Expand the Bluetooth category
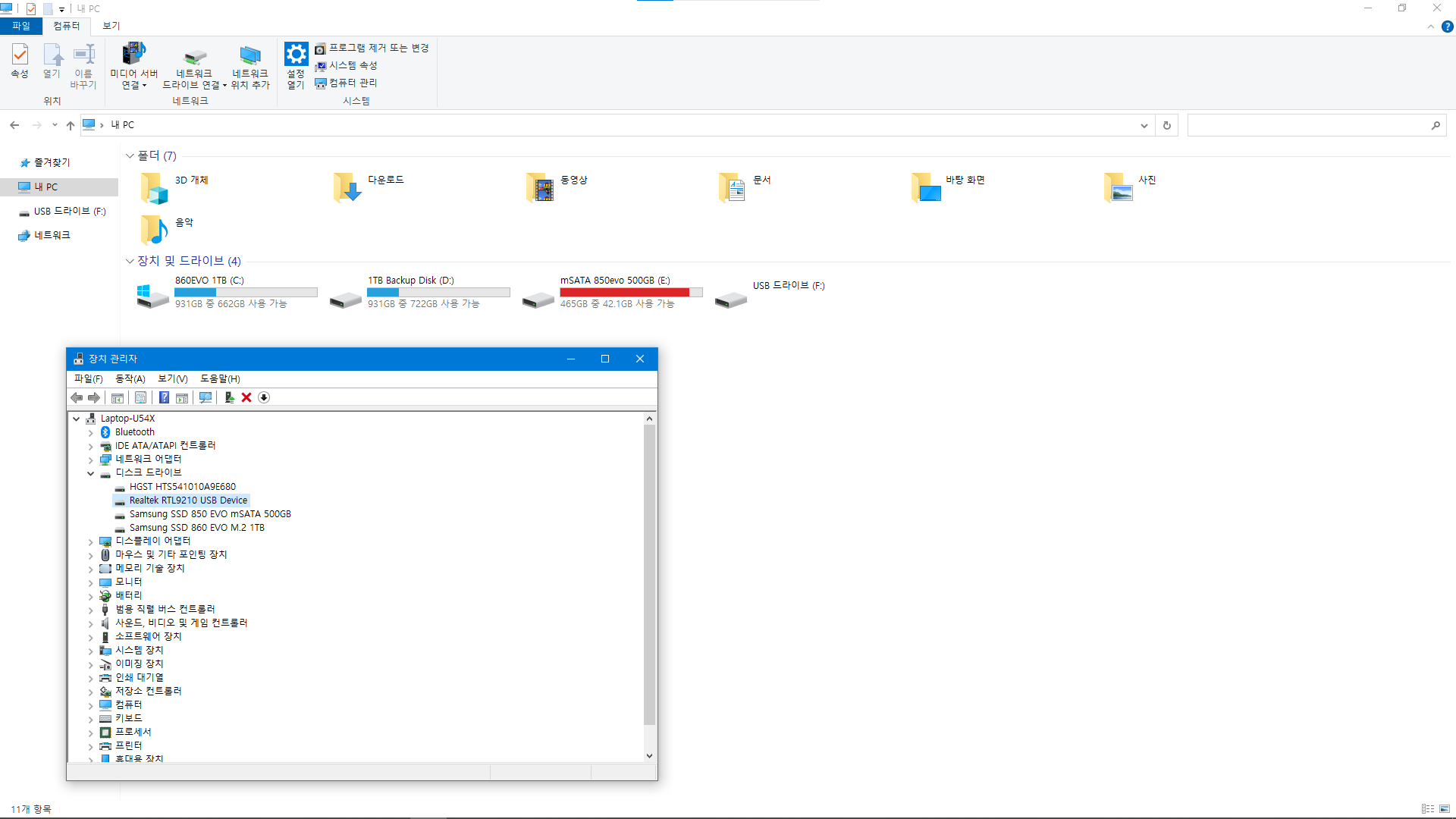The image size is (1456, 819). click(91, 433)
